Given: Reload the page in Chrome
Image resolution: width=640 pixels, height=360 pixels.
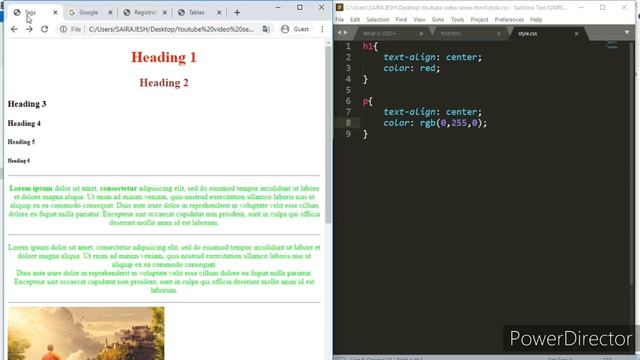Looking at the screenshot, I should (44, 29).
